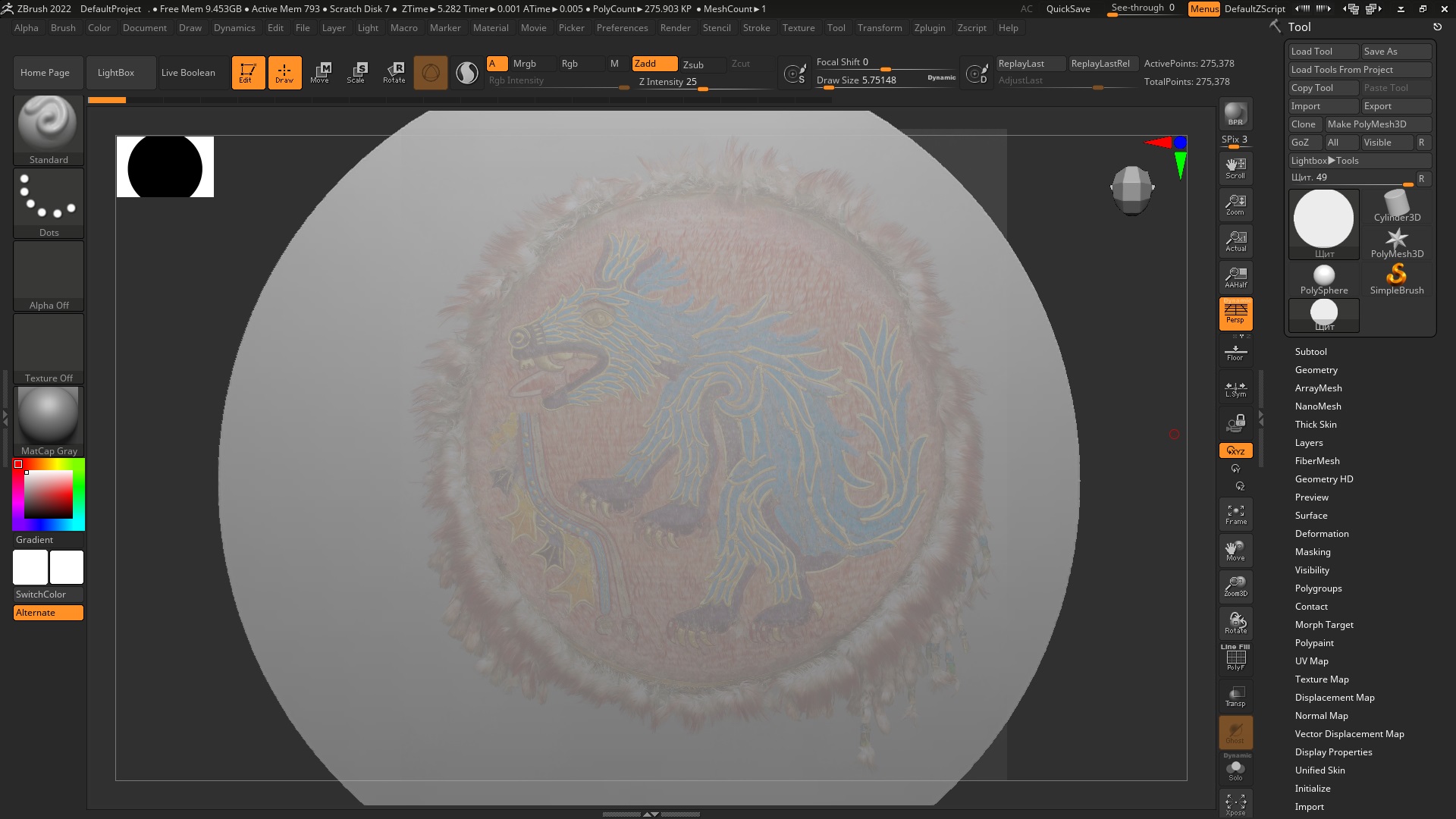The height and width of the screenshot is (819, 1456).
Task: Click the camera view orientation head
Action: click(1132, 190)
